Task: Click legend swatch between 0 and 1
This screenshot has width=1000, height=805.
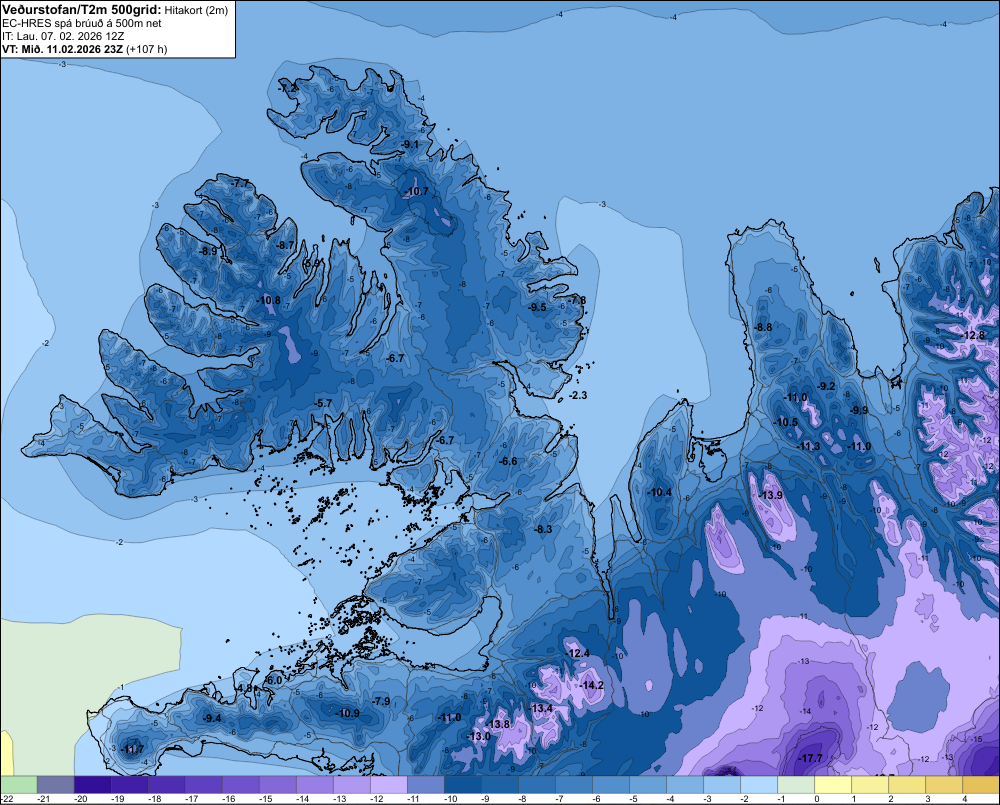Action: click(x=833, y=785)
